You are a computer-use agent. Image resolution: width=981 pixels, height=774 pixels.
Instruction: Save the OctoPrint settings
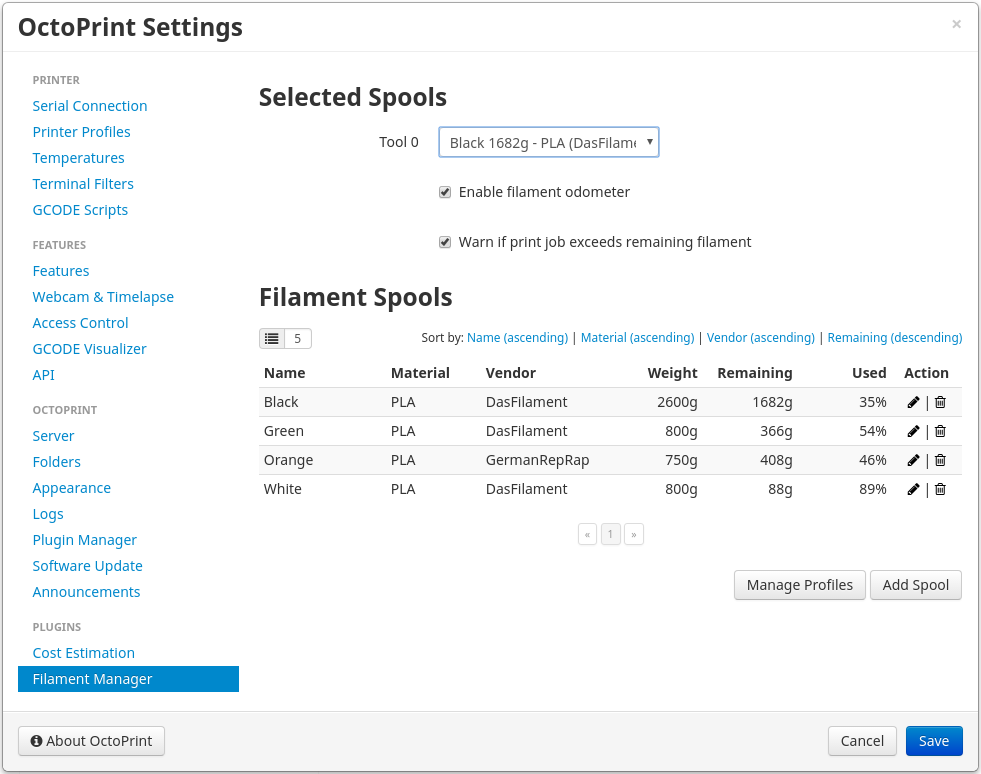click(x=933, y=741)
